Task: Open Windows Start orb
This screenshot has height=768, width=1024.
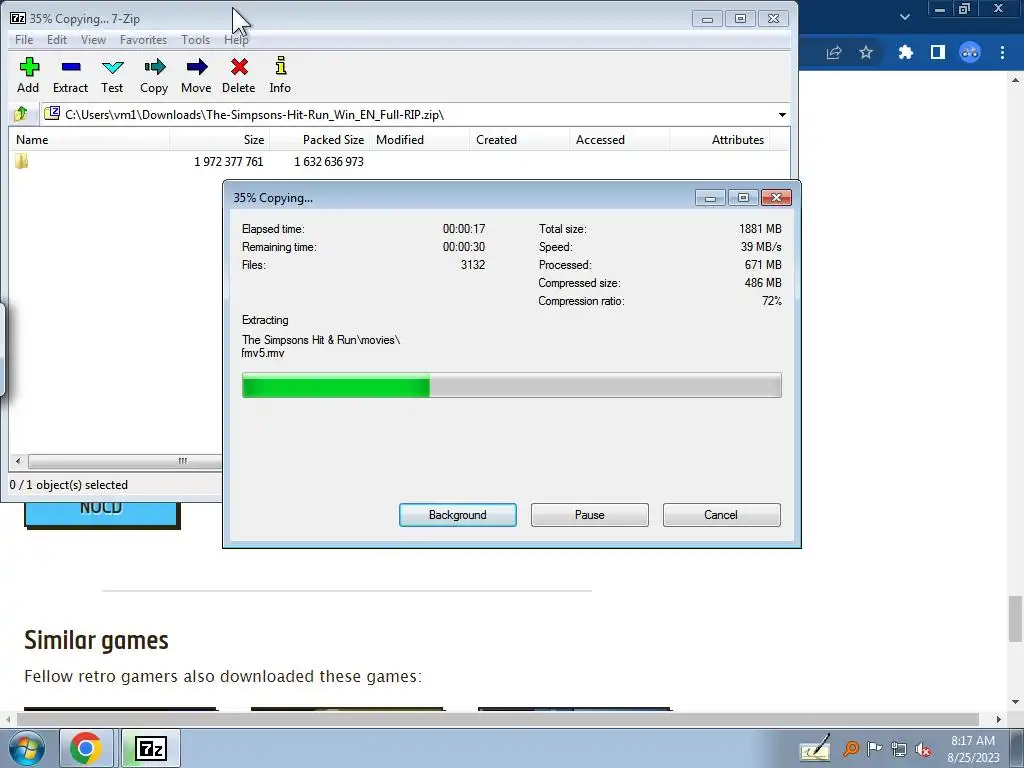Action: (27, 748)
